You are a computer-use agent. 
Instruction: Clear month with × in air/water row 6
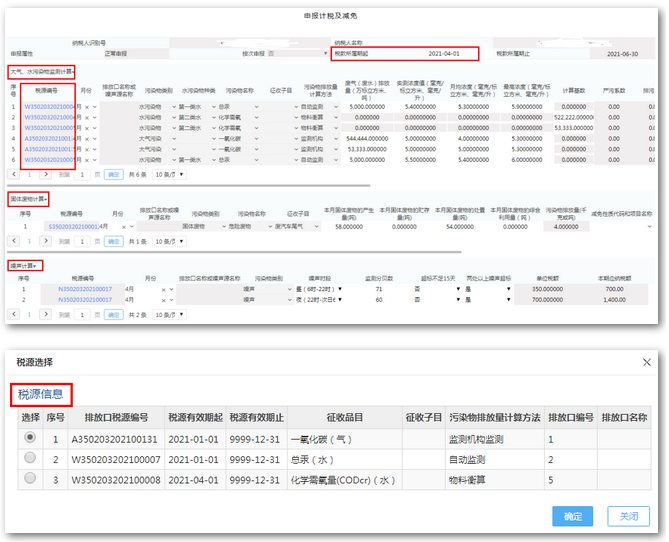coord(87,160)
